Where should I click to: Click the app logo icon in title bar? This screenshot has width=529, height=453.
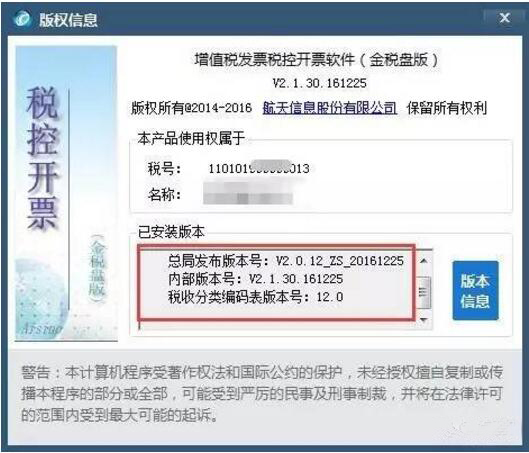click(x=23, y=18)
